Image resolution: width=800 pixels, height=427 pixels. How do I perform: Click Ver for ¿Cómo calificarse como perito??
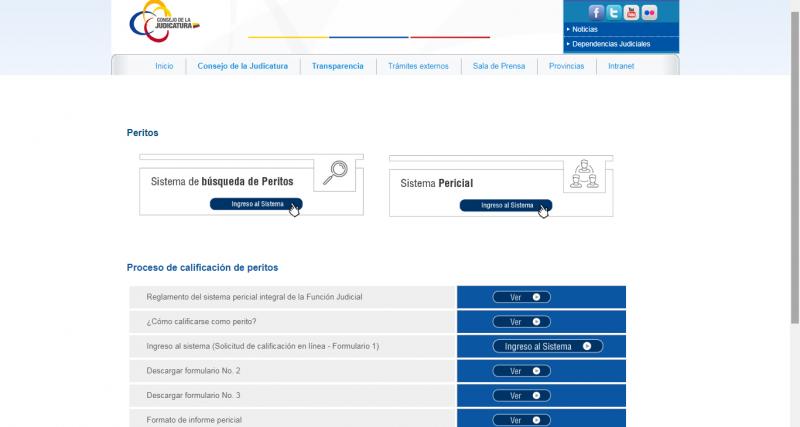(521, 322)
